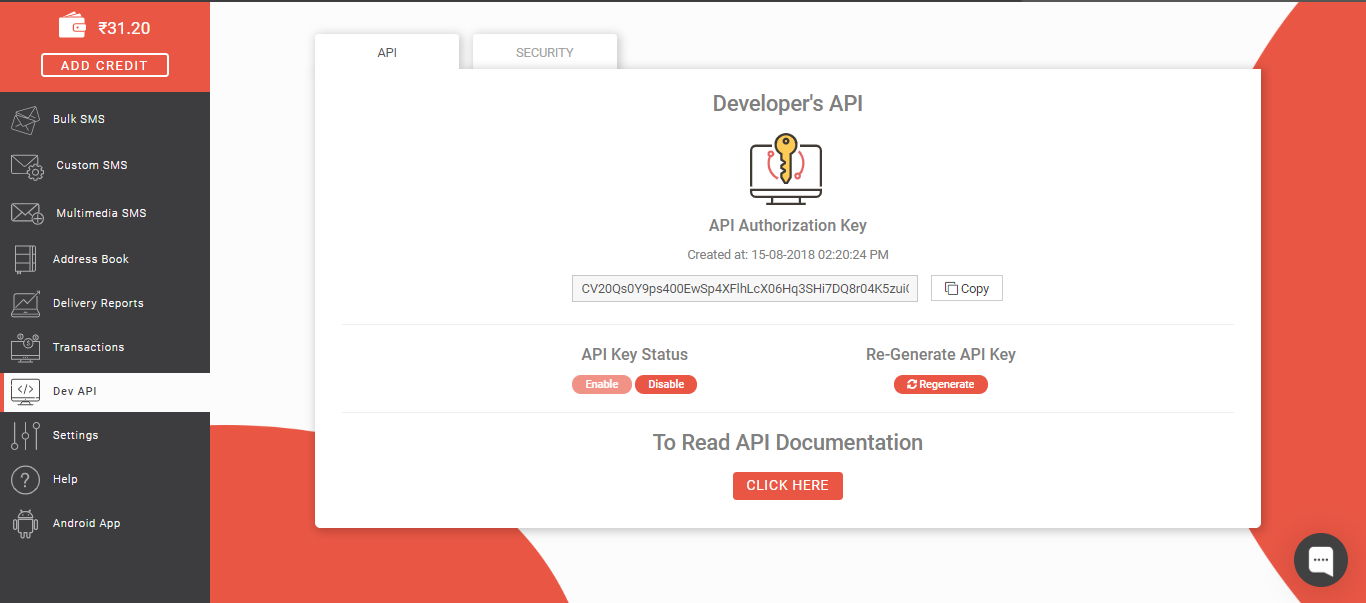Click the Re-Generate API Key label

pyautogui.click(x=941, y=354)
